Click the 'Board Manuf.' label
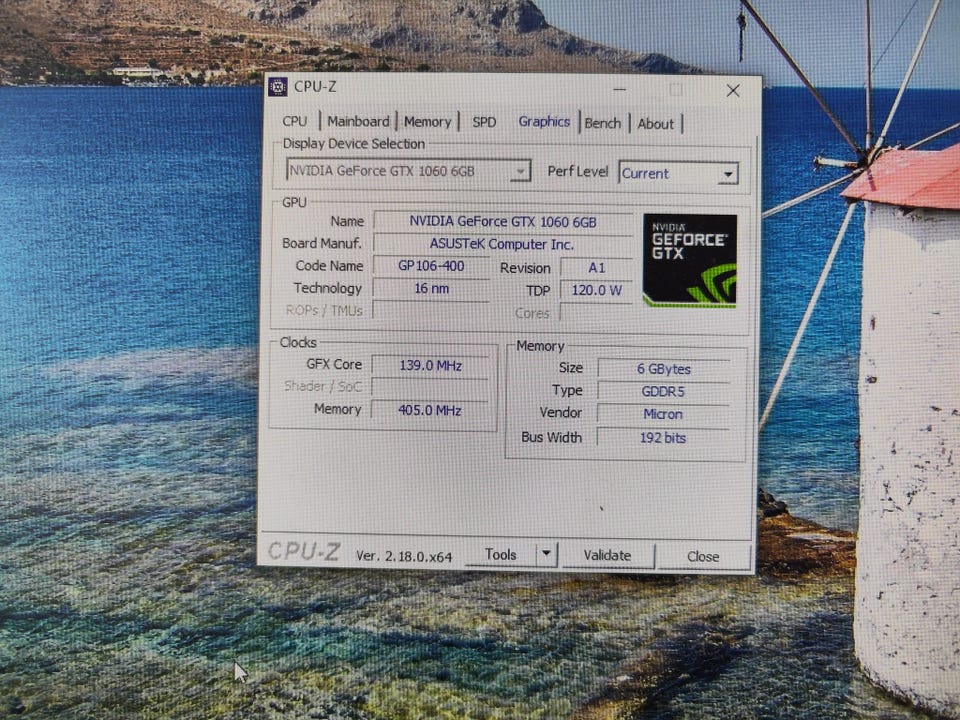 pos(322,243)
